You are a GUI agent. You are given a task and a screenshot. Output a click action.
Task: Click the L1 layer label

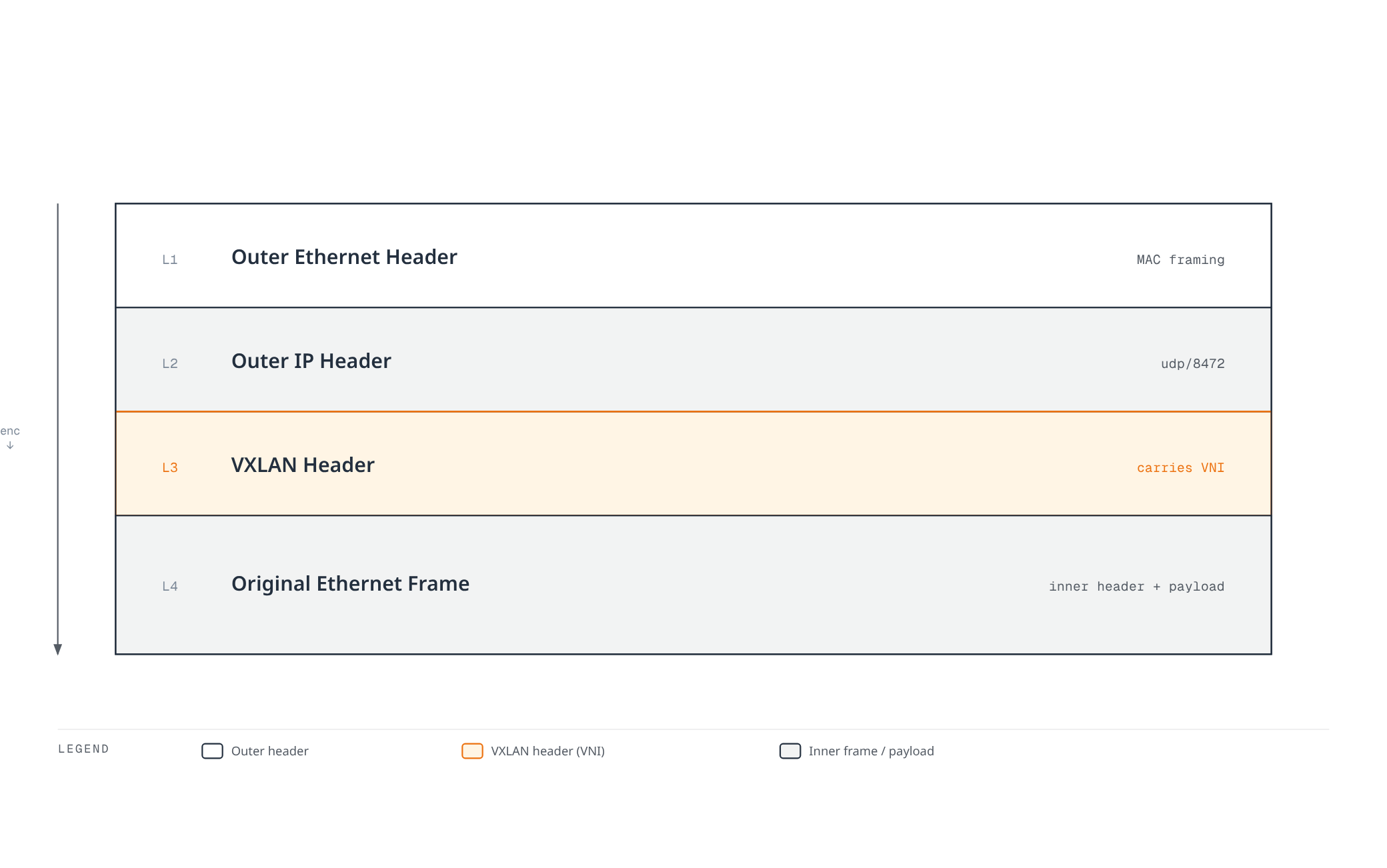click(x=170, y=259)
